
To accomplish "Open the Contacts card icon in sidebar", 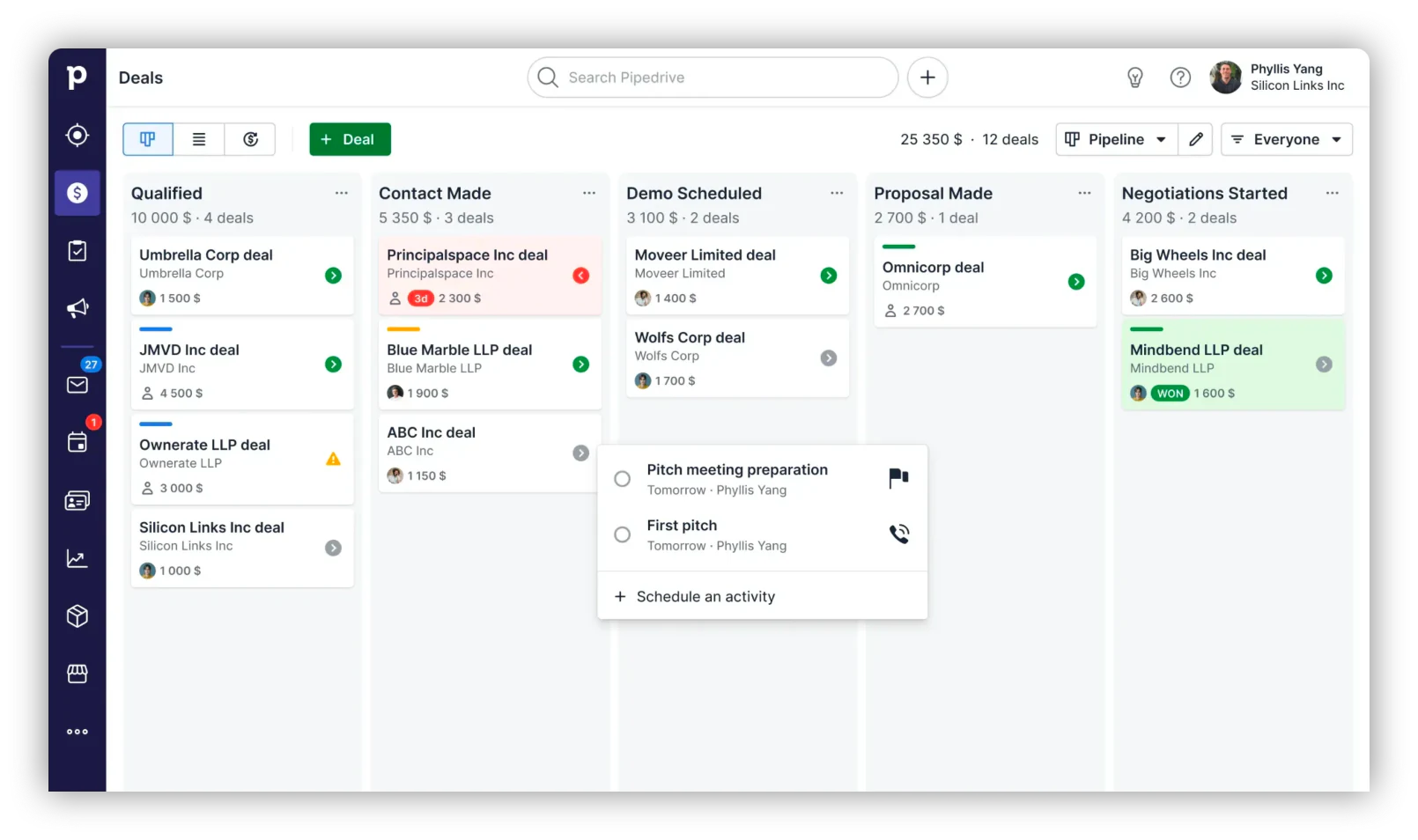I will pos(78,501).
